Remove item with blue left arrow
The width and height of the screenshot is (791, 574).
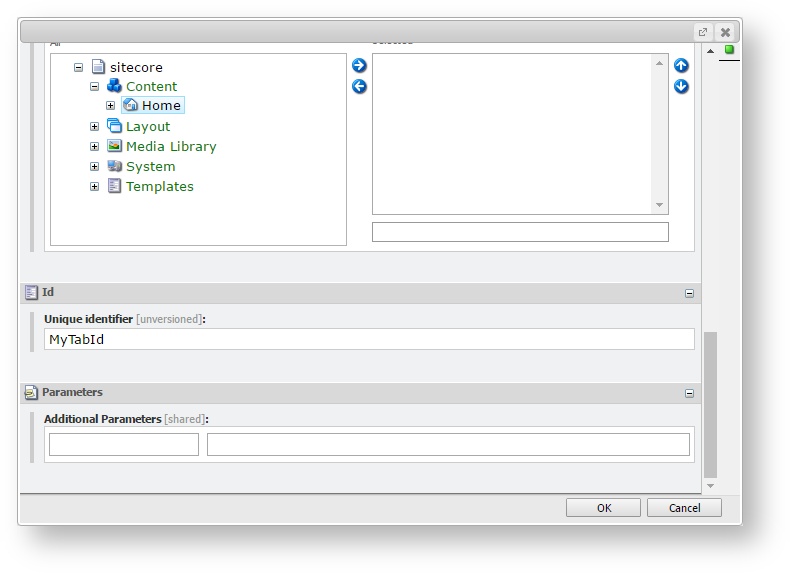(x=359, y=86)
